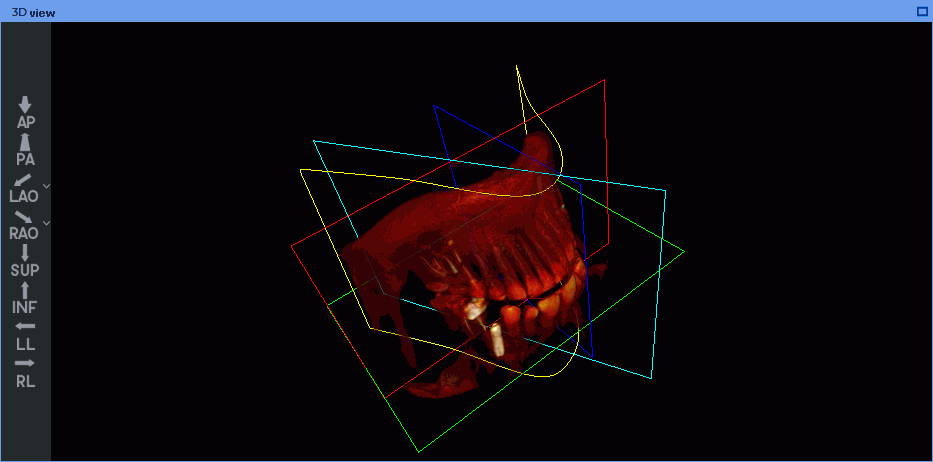Click the 3D view title label

click(33, 13)
